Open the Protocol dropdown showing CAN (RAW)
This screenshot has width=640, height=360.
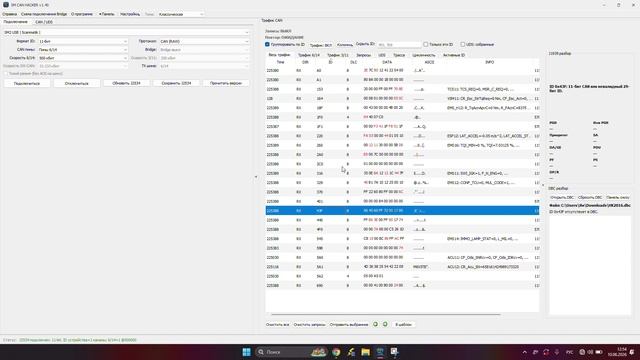204,41
